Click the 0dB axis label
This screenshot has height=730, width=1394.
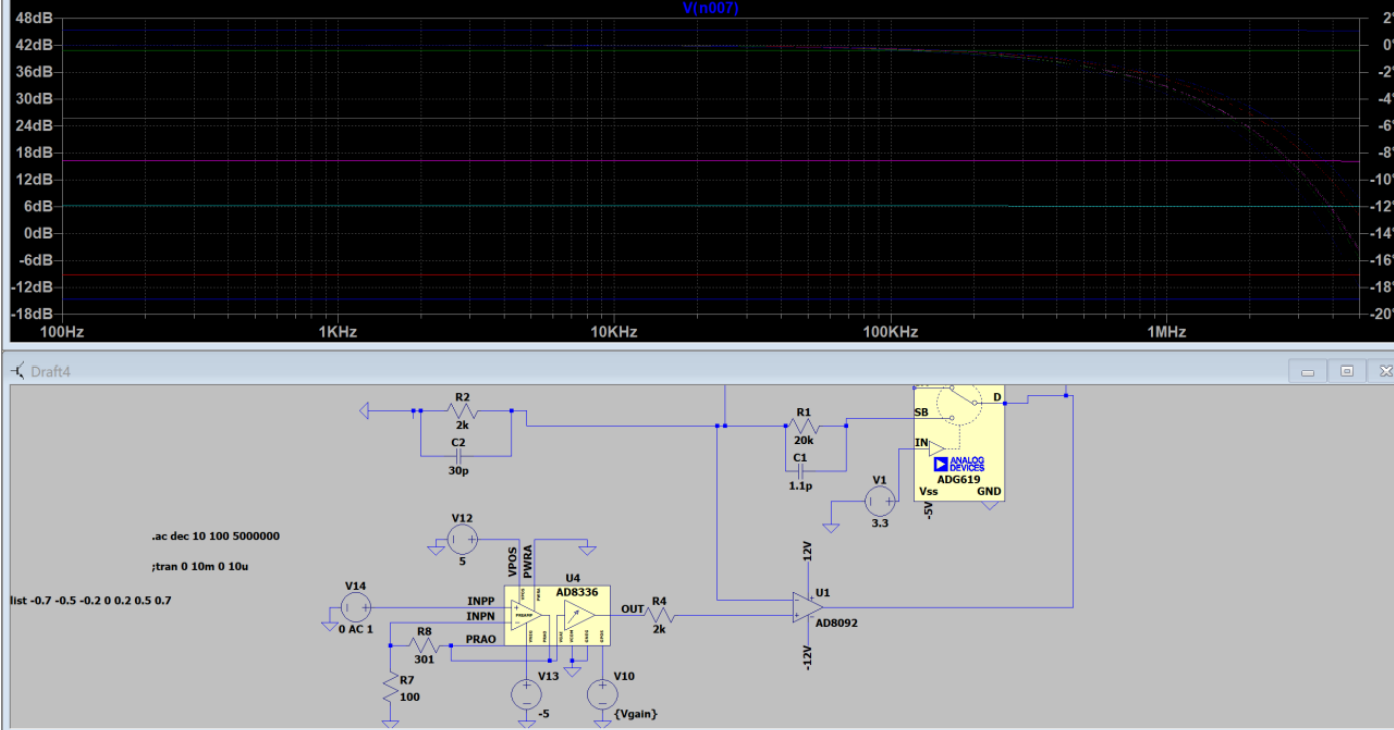click(x=37, y=233)
